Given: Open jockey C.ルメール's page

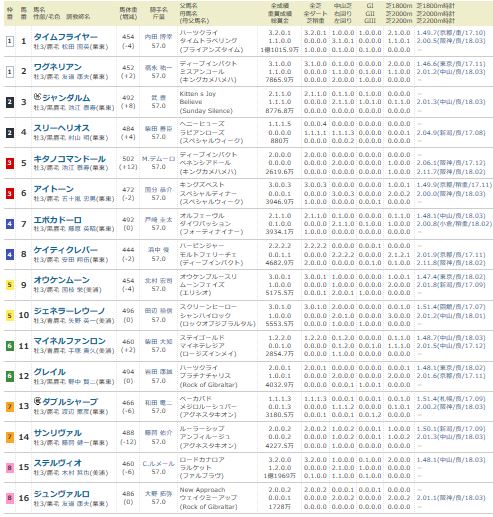Looking at the screenshot, I should pyautogui.click(x=158, y=464).
